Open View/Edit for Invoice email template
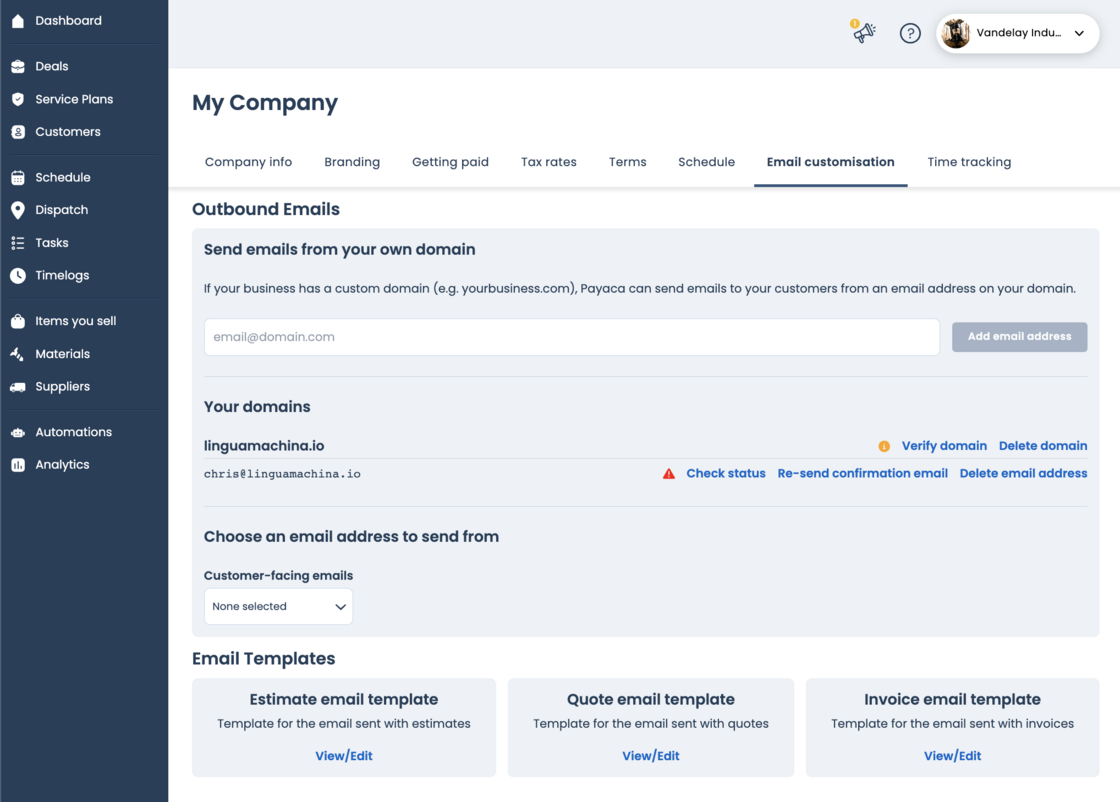 [x=952, y=756]
